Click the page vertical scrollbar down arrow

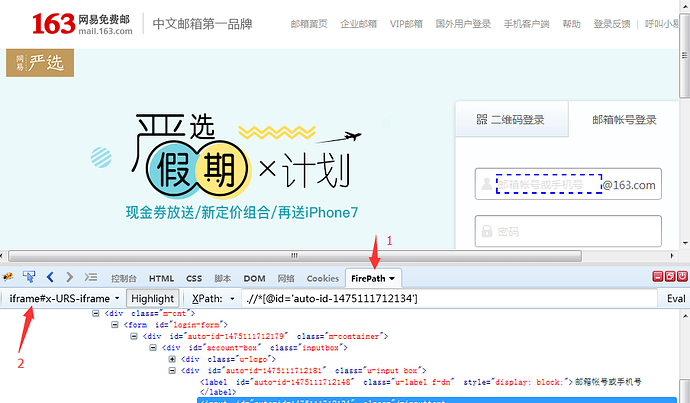point(685,242)
